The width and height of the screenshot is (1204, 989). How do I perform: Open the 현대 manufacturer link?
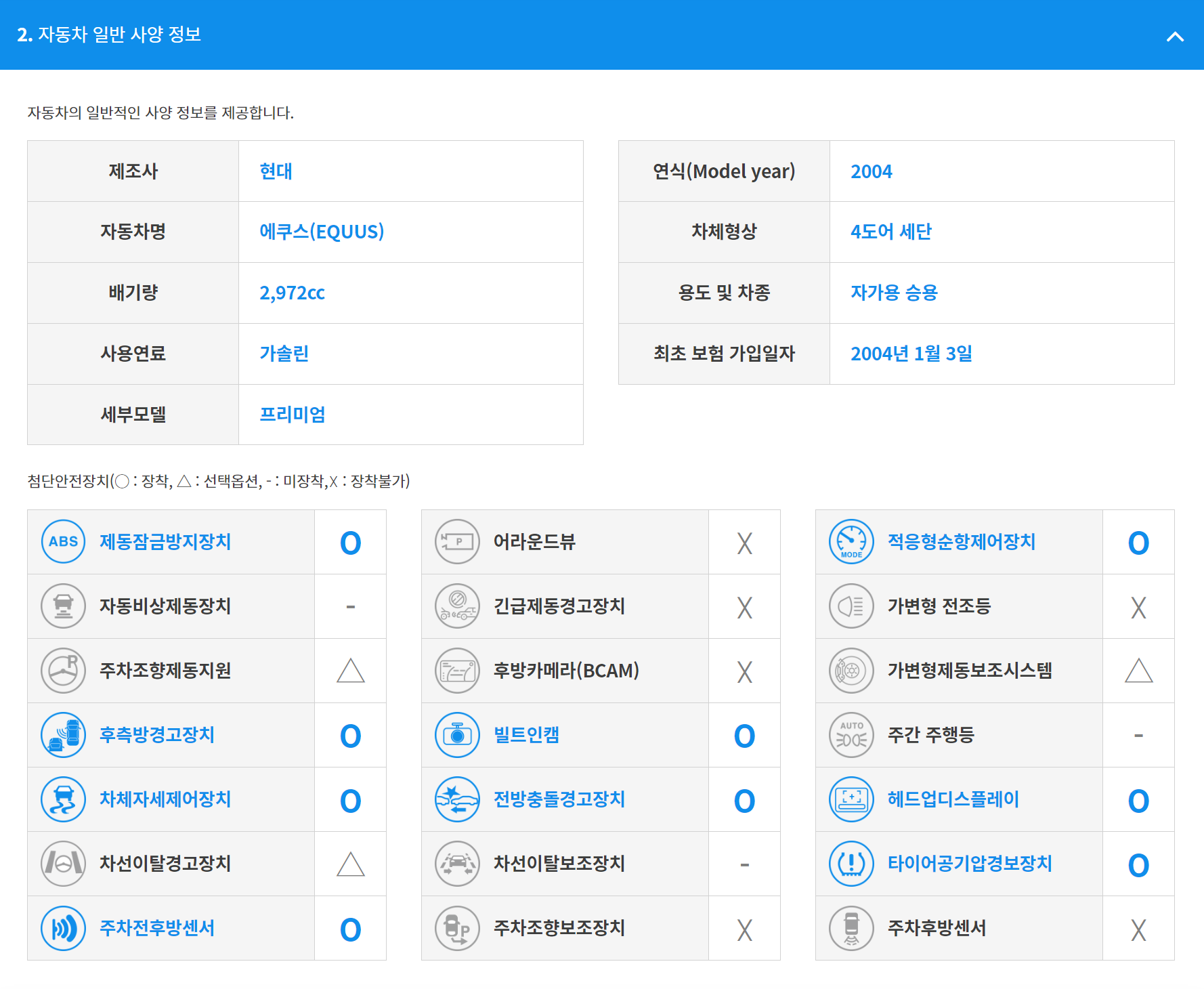(x=276, y=171)
